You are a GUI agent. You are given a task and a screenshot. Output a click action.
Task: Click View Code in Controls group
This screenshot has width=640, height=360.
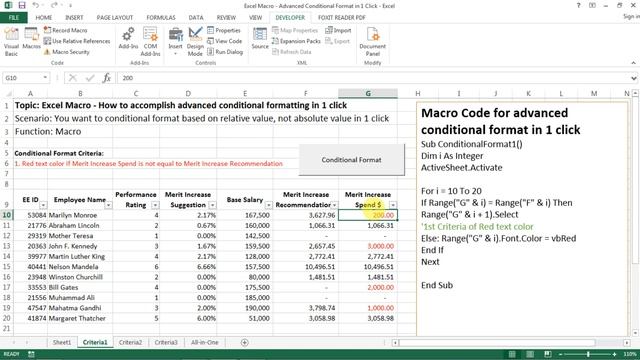tap(224, 41)
